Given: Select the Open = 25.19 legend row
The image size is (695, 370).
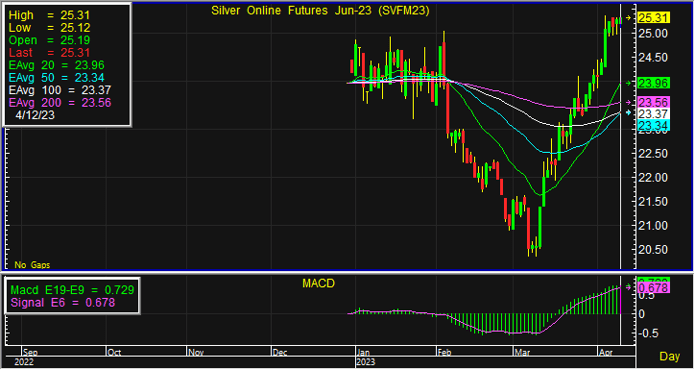Looking at the screenshot, I should click(49, 40).
